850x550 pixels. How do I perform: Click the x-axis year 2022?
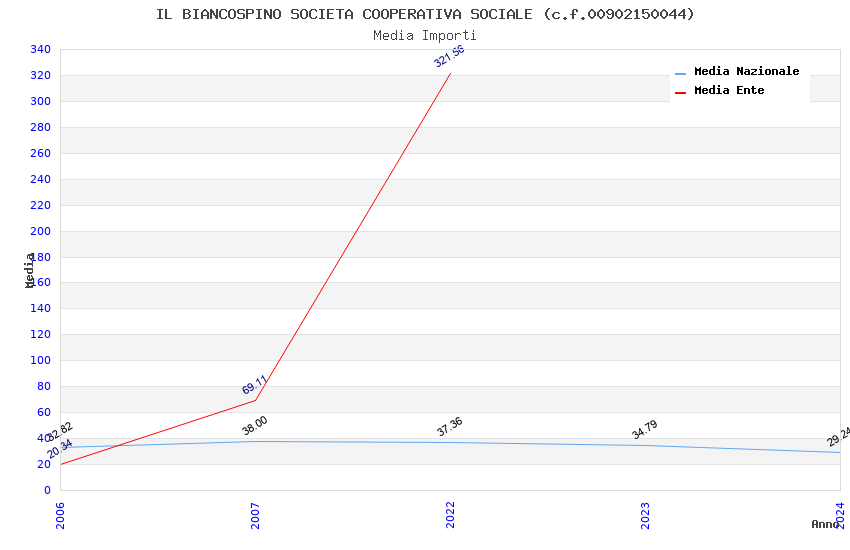tap(450, 515)
